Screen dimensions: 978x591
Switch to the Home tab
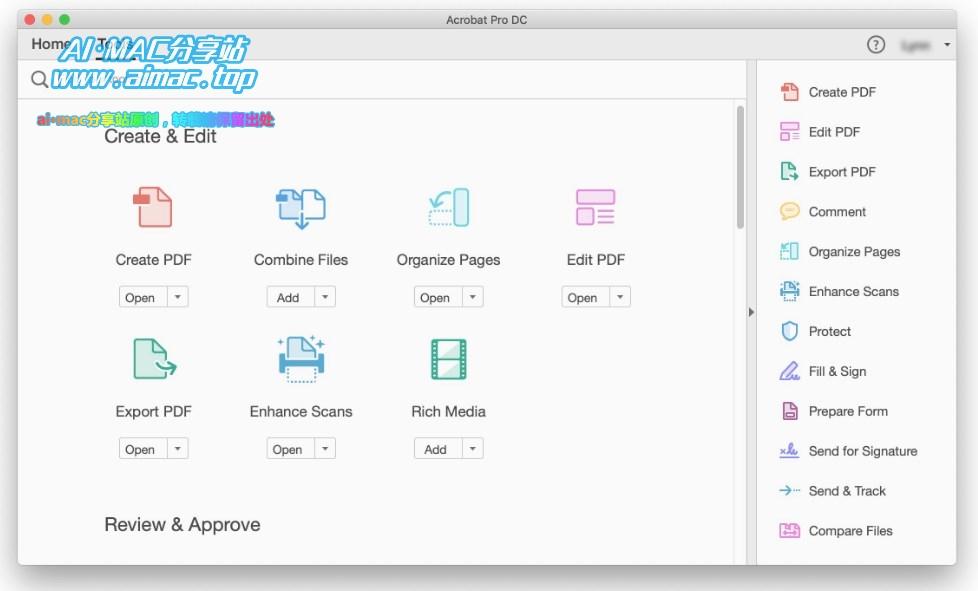point(50,44)
